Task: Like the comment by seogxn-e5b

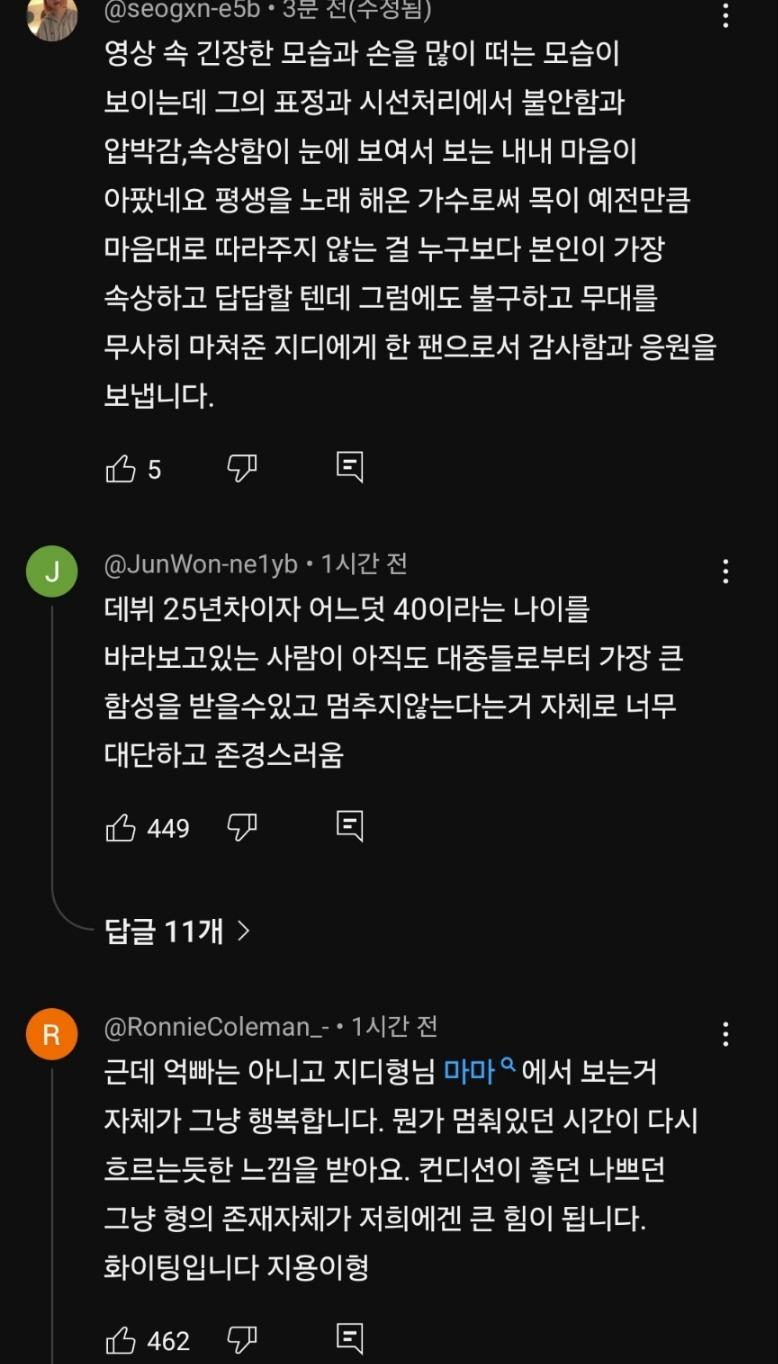Action: click(x=120, y=468)
